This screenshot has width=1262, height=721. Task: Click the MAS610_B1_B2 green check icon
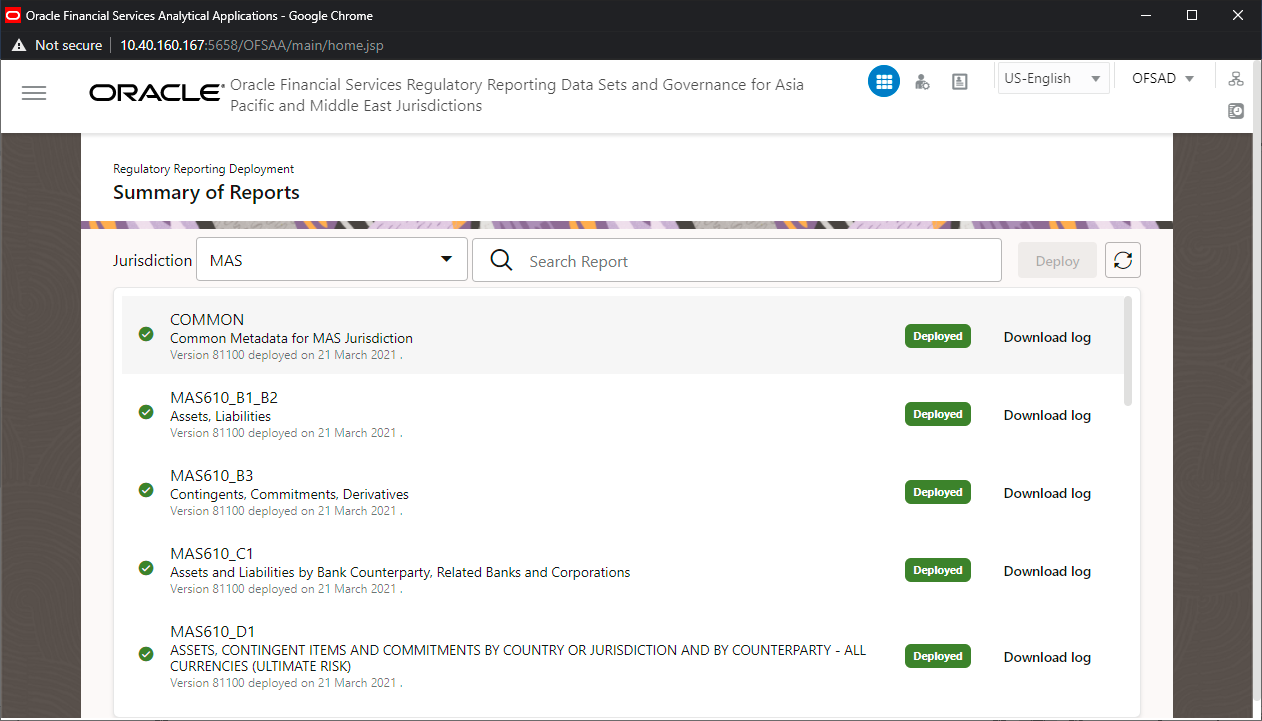tap(146, 412)
